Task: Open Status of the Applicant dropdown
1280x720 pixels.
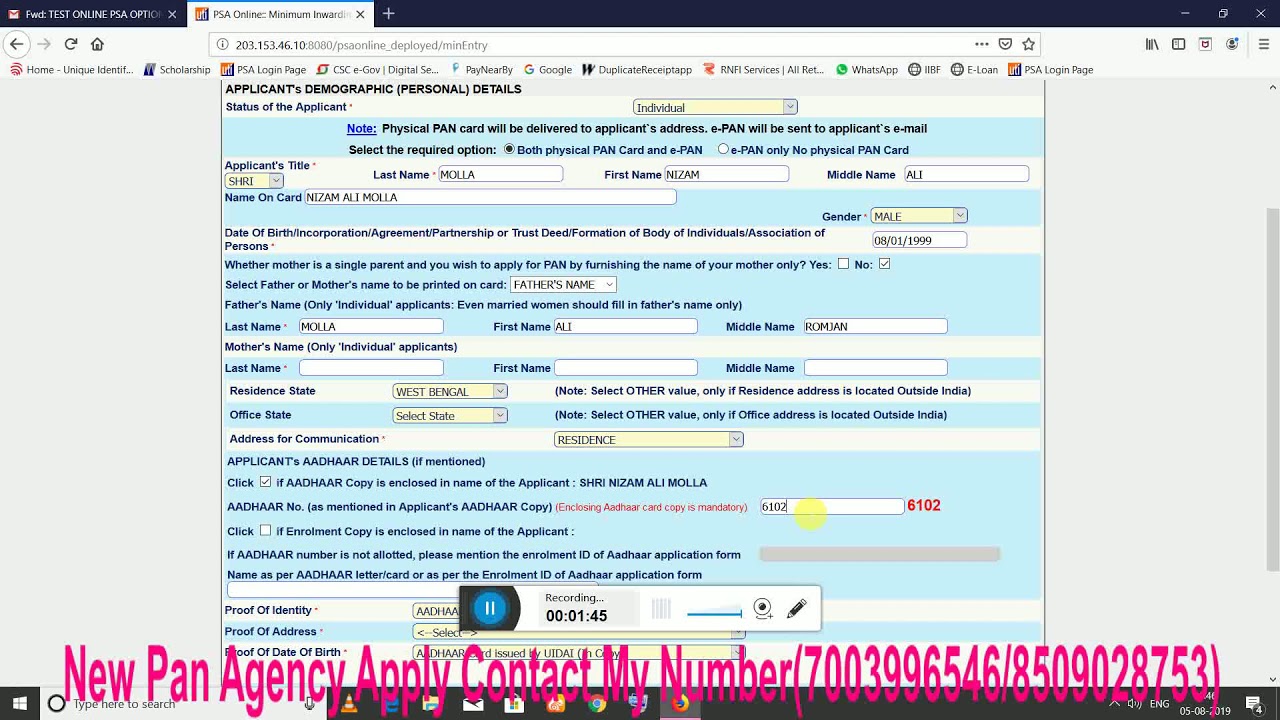Action: click(715, 107)
